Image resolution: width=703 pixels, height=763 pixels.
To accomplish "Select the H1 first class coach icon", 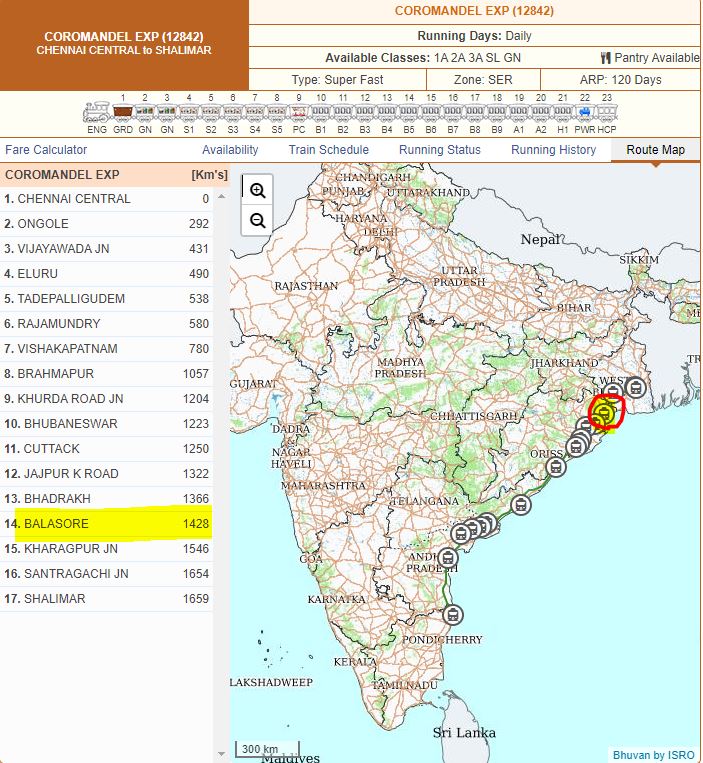I will click(562, 112).
